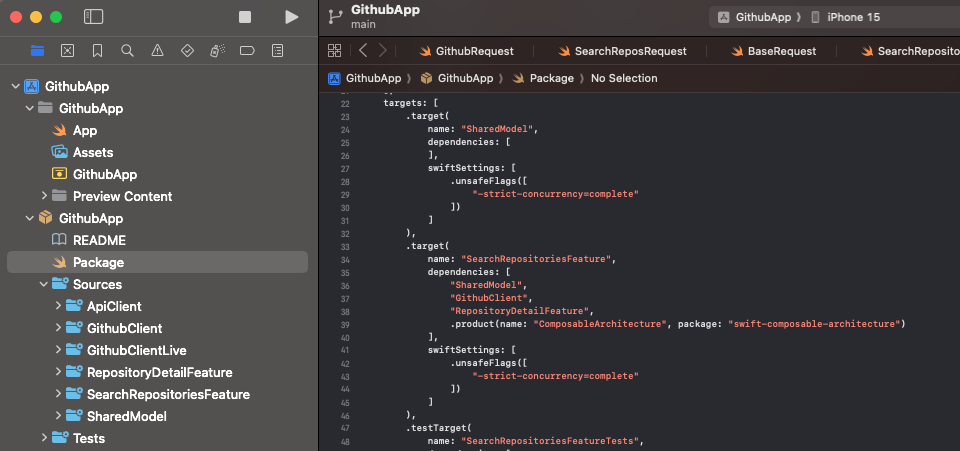
Task: Switch to the GithubRequest tab
Action: pos(467,51)
